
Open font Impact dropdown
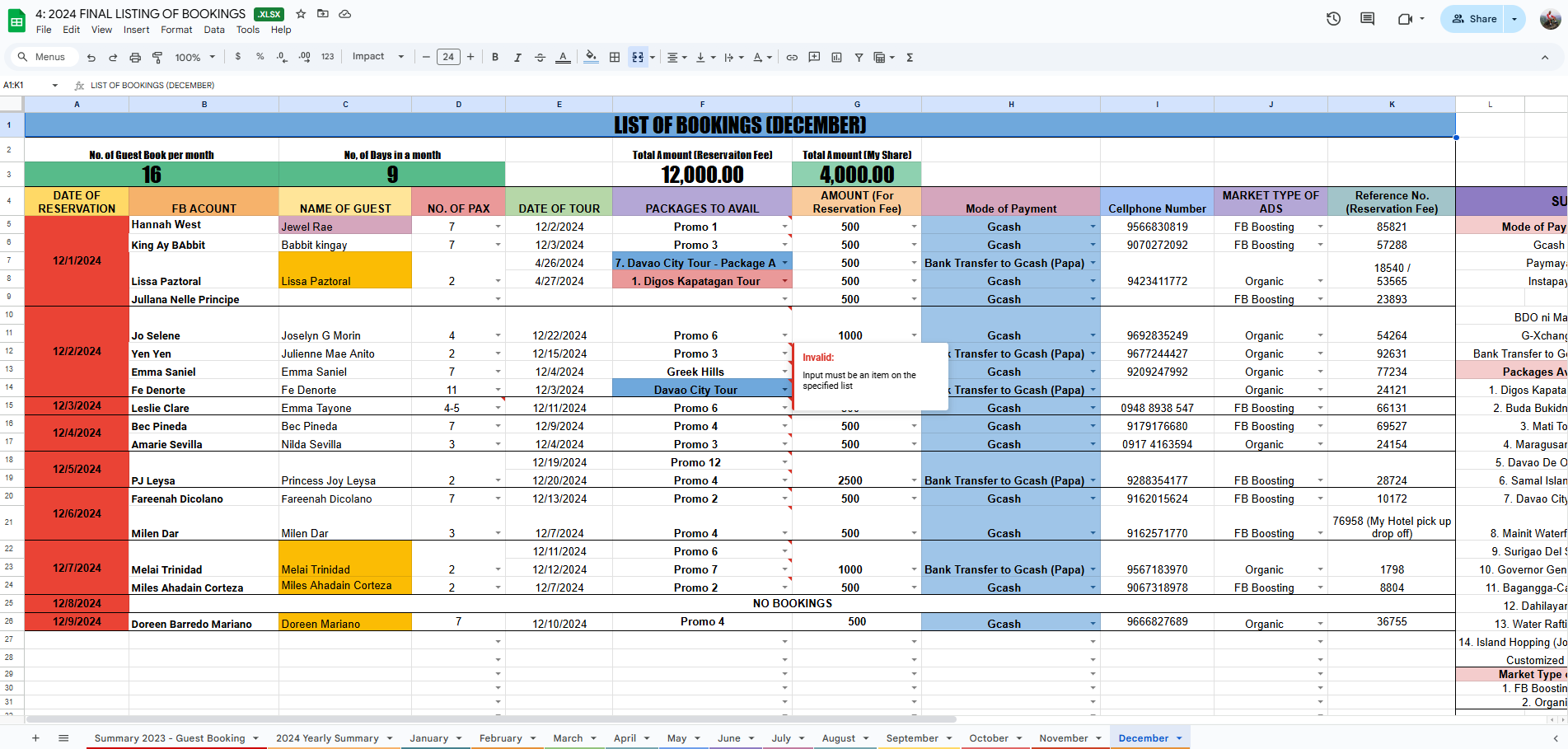[x=378, y=57]
